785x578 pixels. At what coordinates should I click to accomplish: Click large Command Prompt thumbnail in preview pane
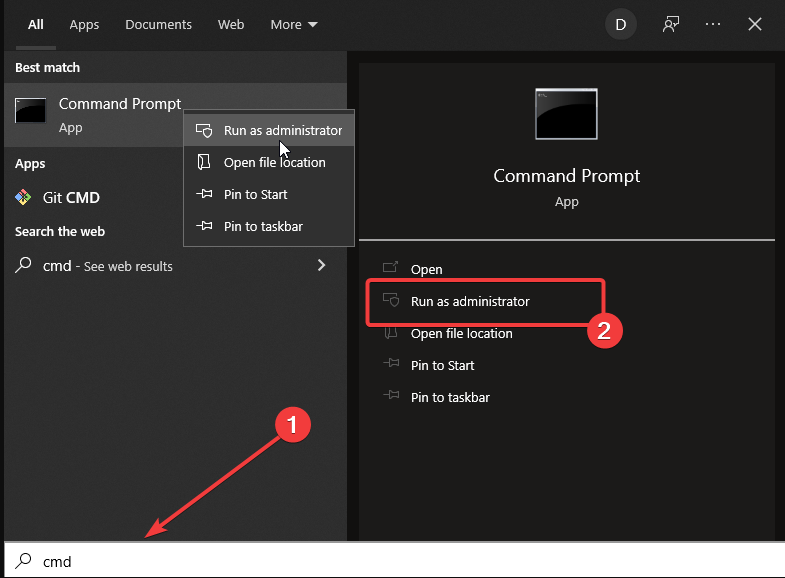(566, 114)
